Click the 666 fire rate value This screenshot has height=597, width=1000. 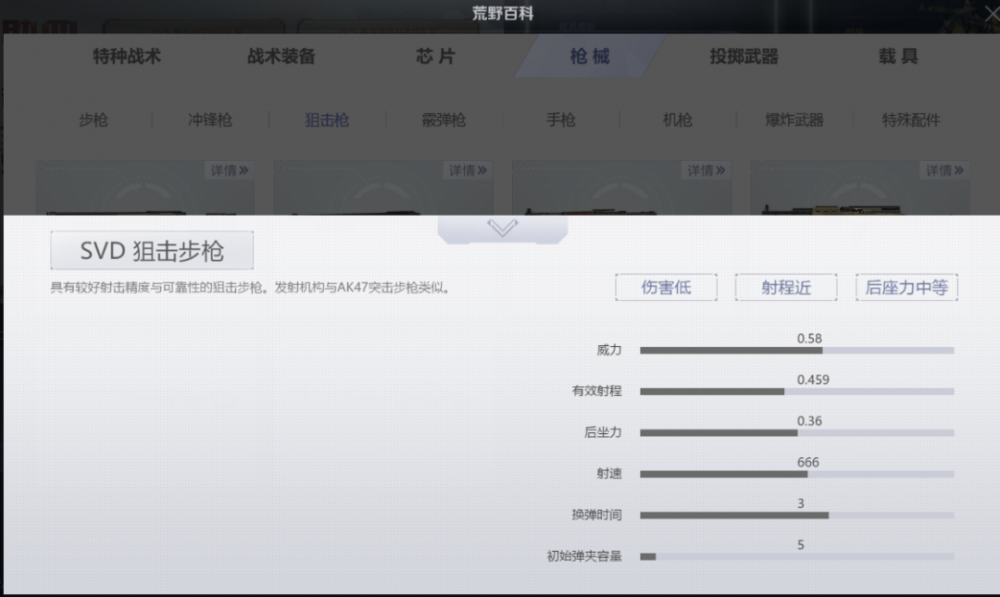click(807, 462)
